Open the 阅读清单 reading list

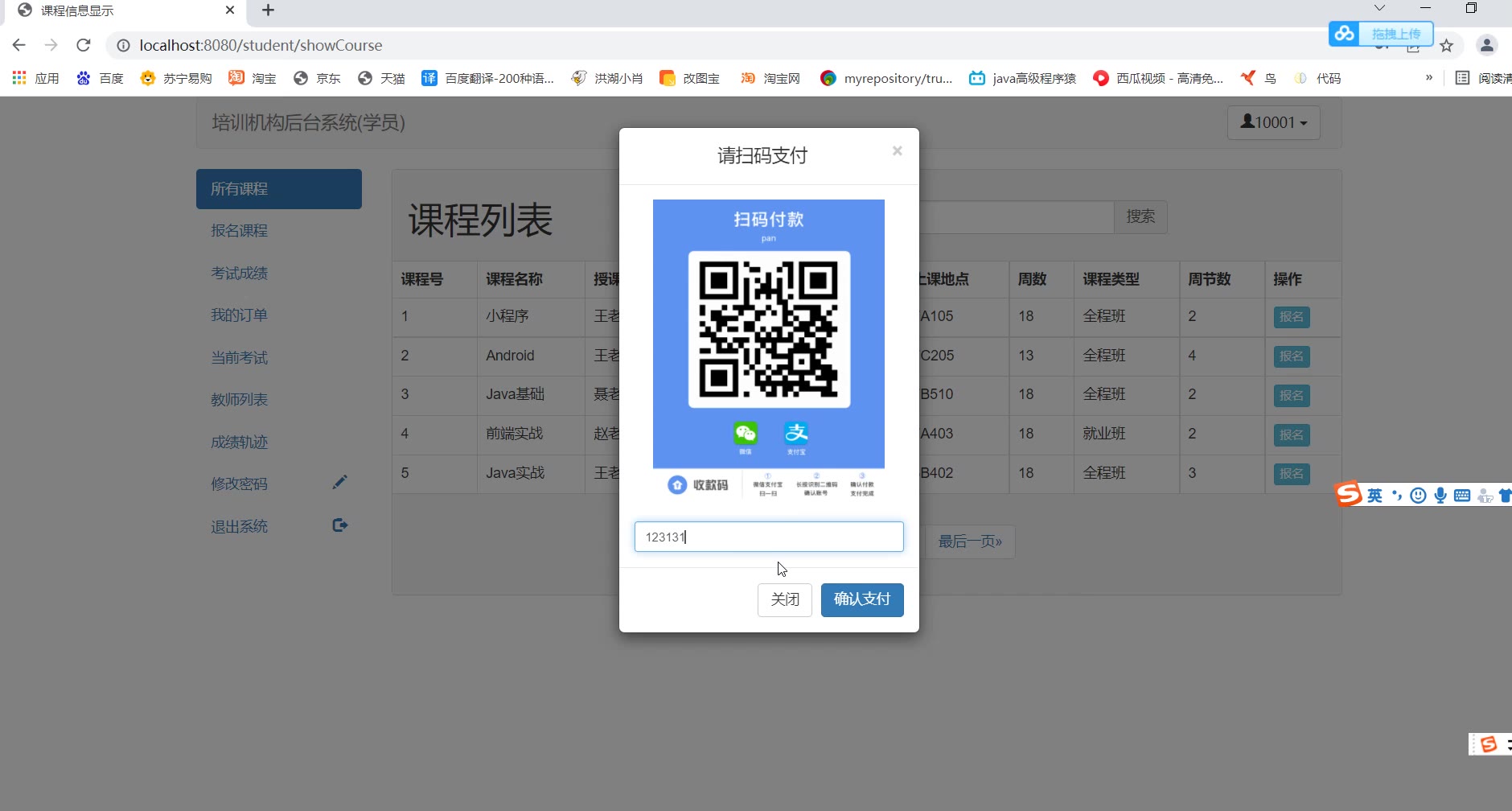1484,78
